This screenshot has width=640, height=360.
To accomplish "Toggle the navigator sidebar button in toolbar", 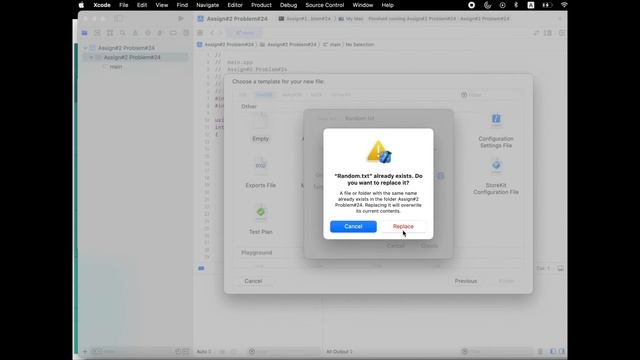I will point(118,19).
